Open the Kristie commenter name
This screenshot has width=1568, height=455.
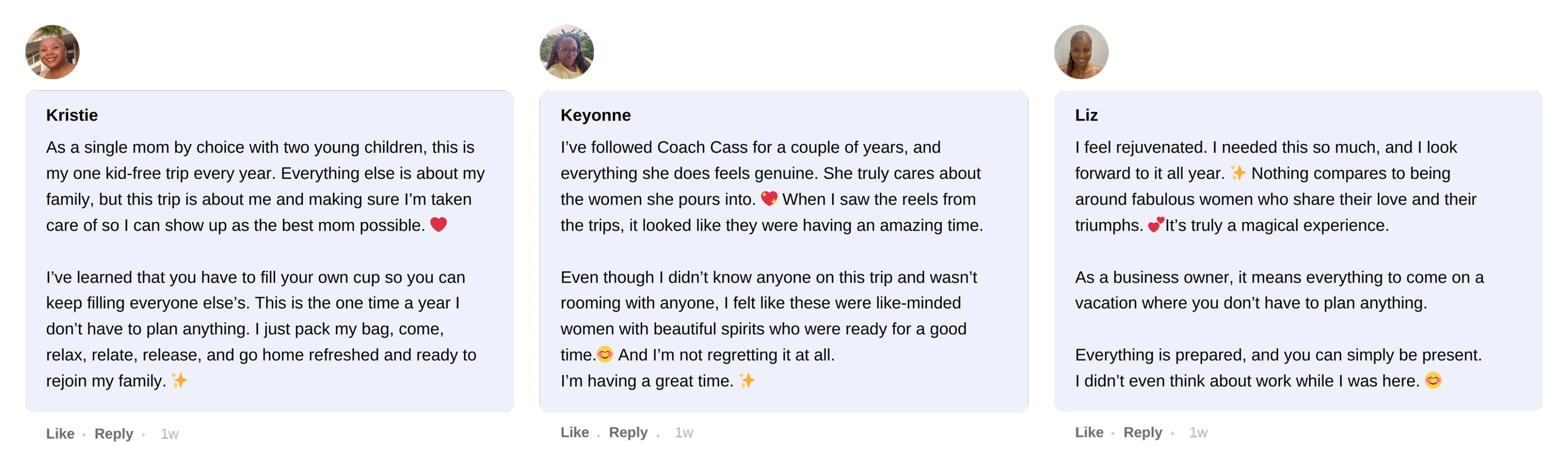tap(72, 115)
